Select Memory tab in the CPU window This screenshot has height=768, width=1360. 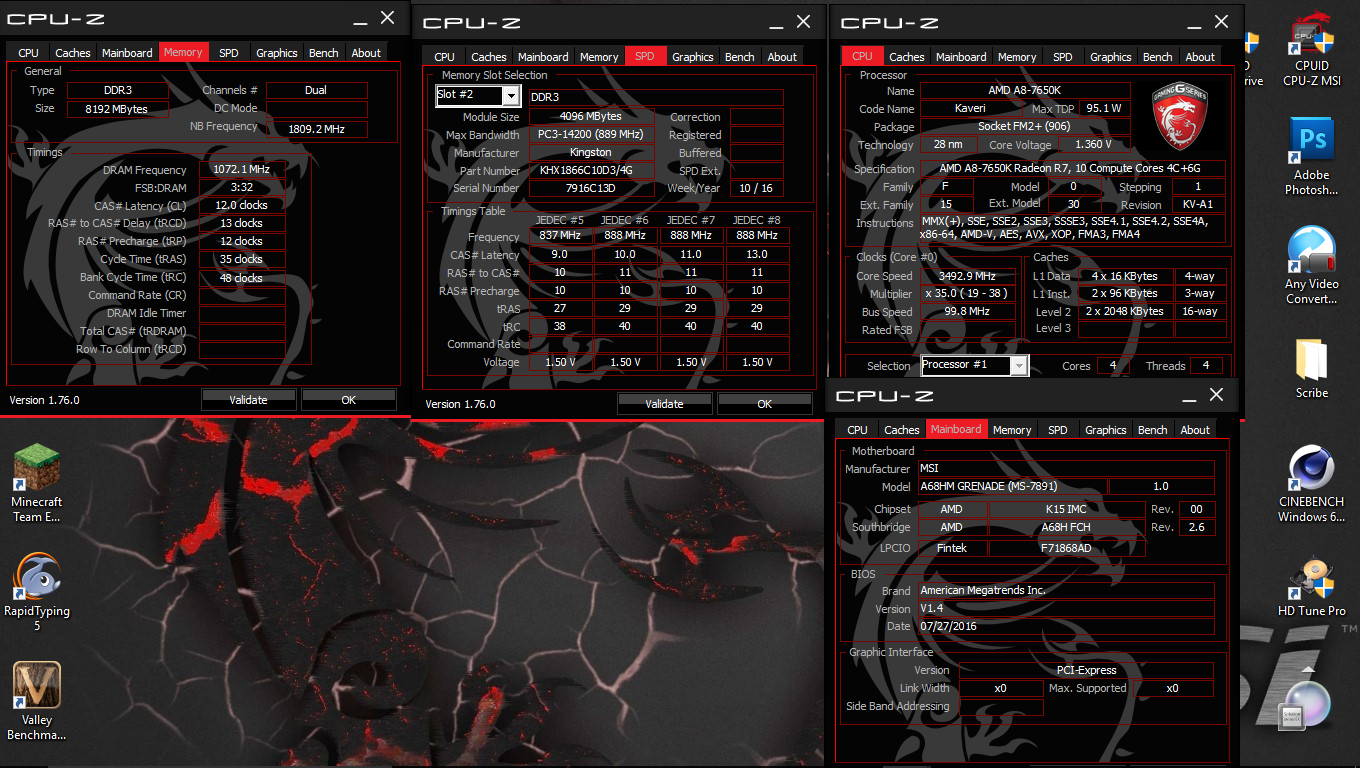click(1017, 57)
